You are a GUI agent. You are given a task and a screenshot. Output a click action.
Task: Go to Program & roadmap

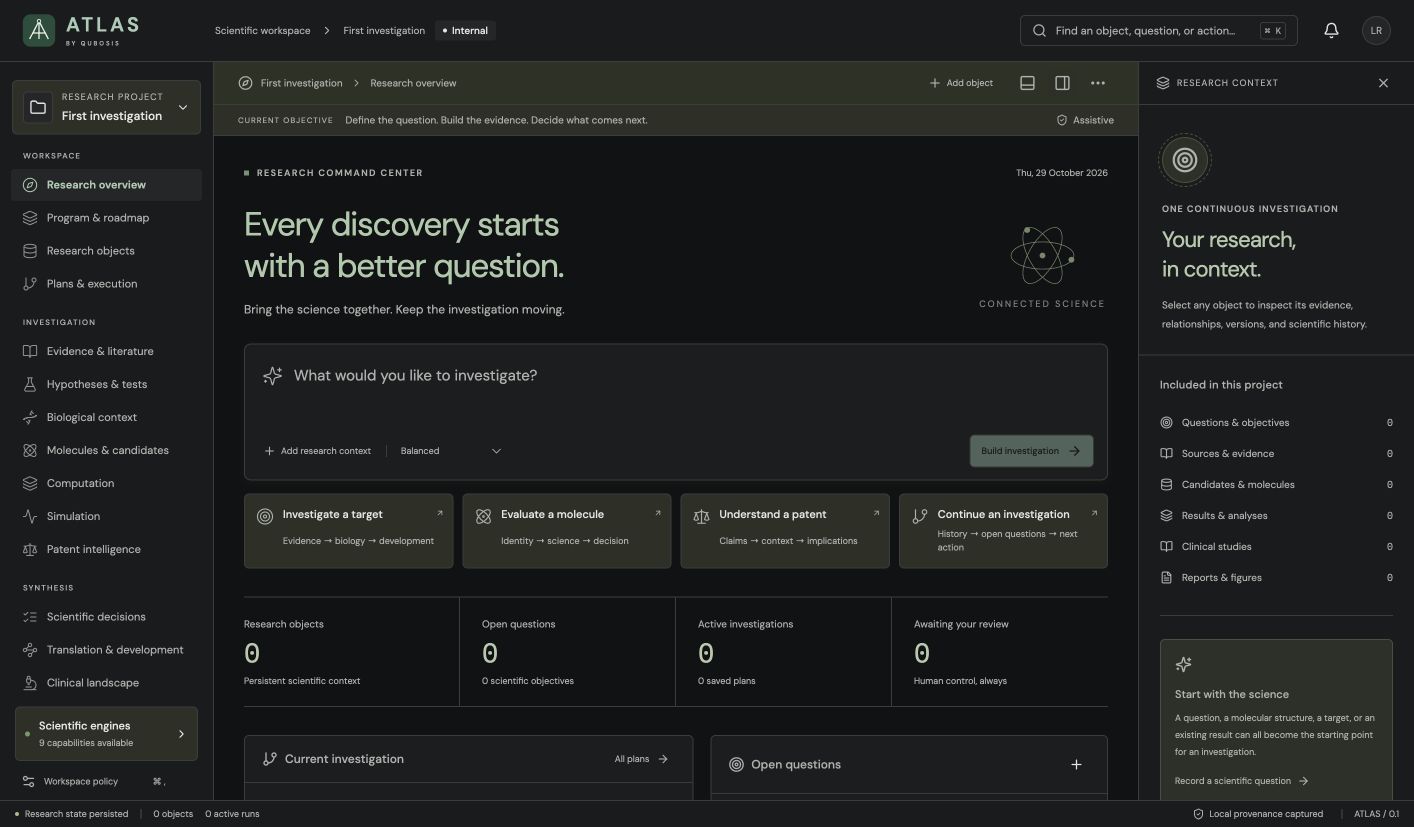point(106,218)
